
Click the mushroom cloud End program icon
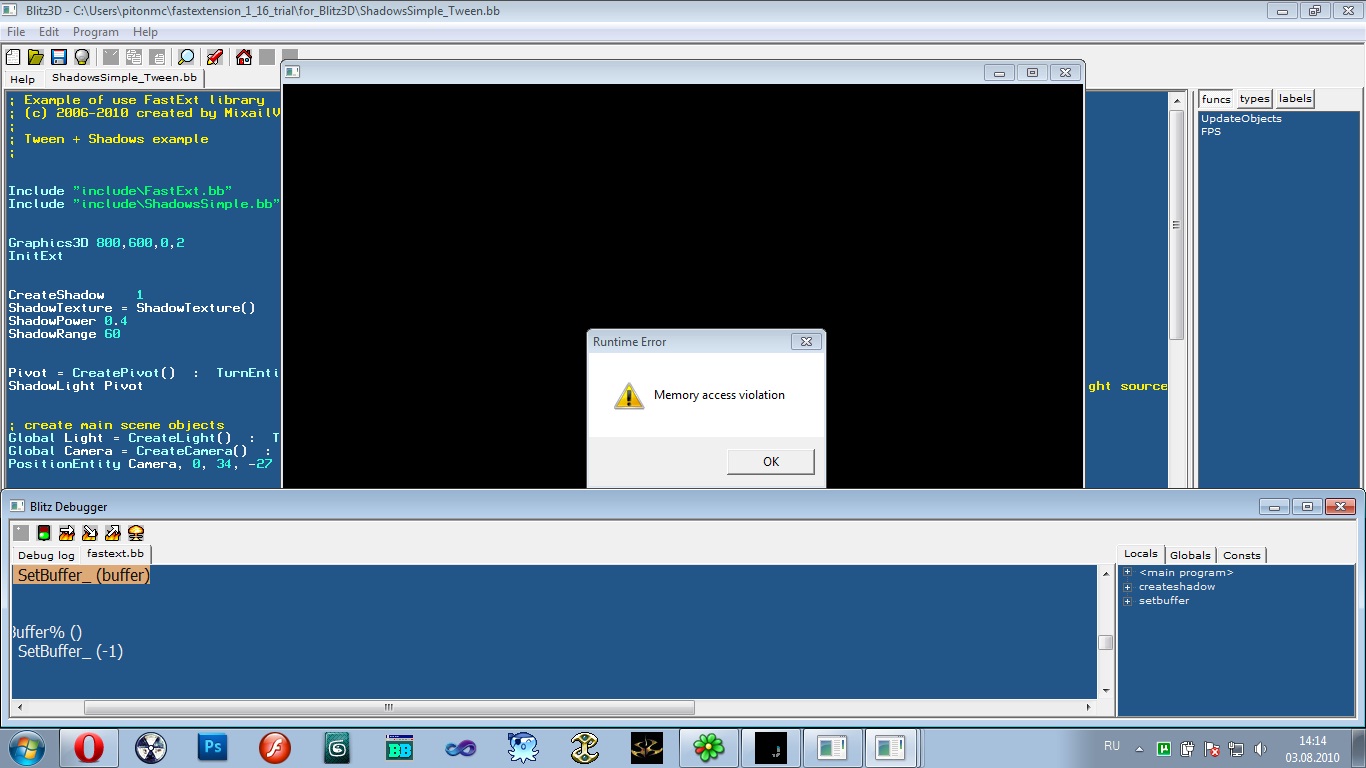136,533
